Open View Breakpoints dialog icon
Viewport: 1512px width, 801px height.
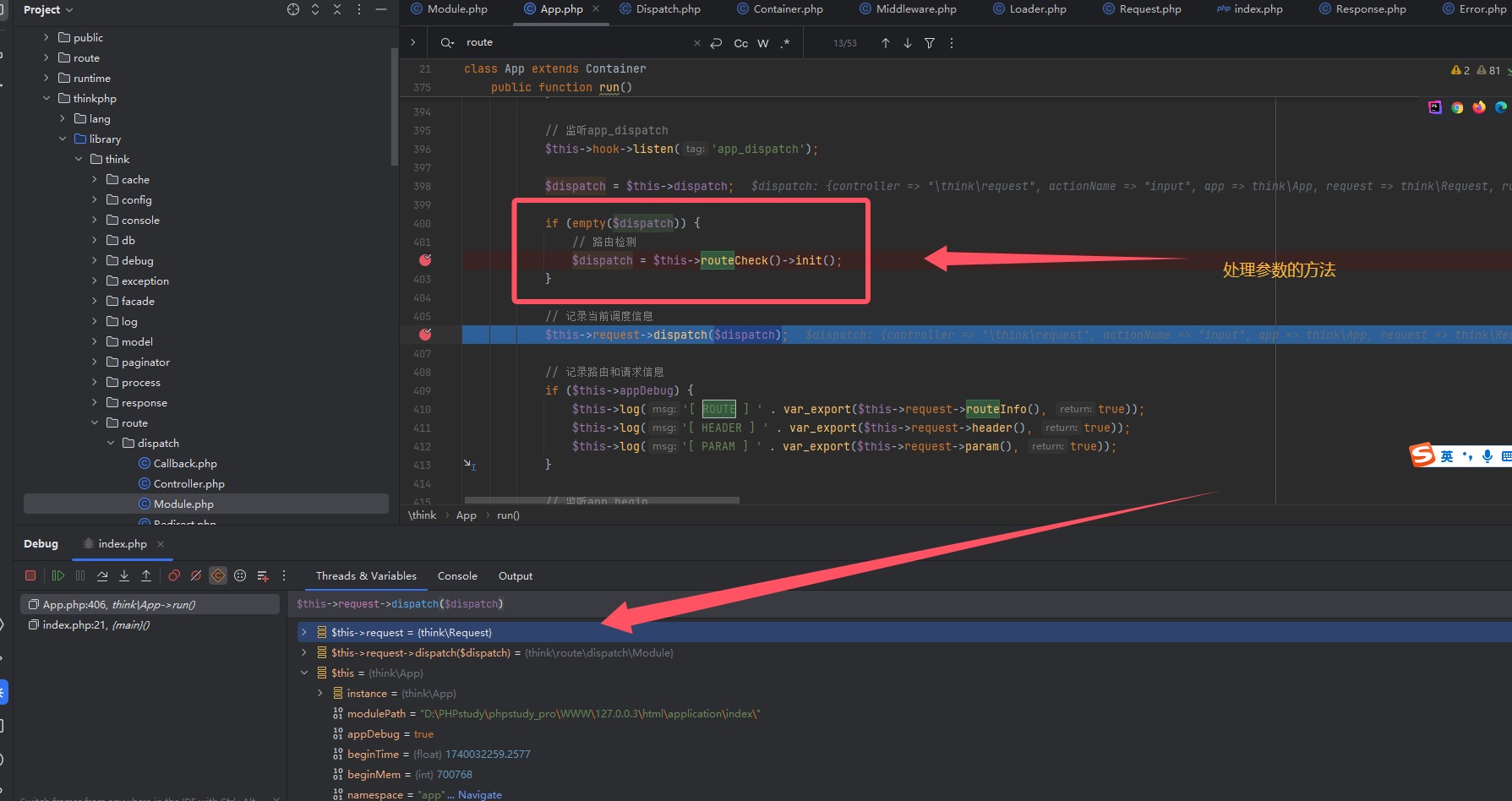pos(174,575)
